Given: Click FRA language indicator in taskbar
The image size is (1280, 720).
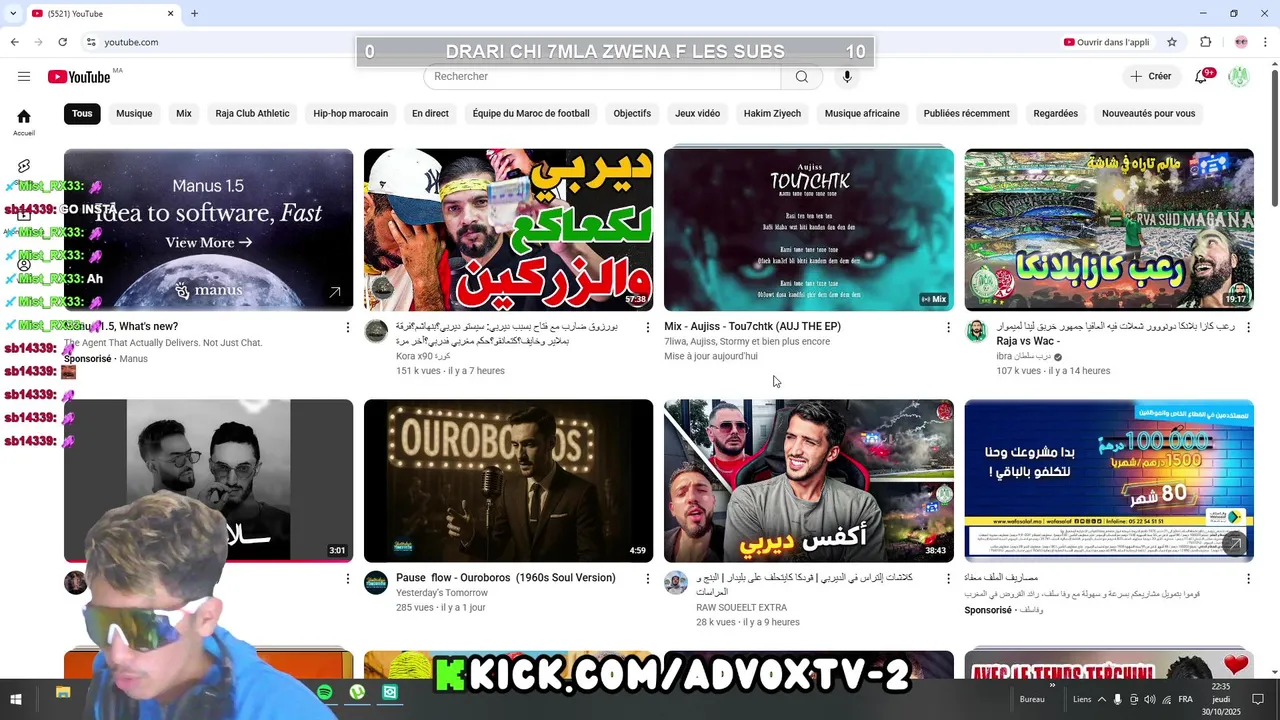Looking at the screenshot, I should pos(1185,699).
